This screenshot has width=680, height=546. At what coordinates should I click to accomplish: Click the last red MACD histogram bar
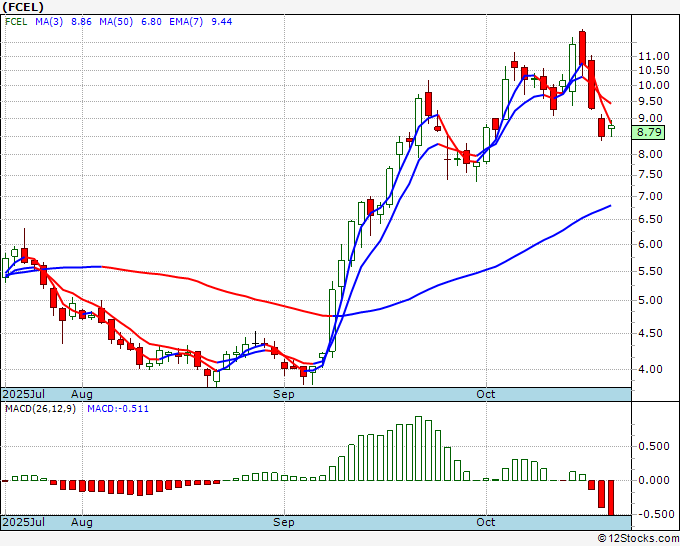click(x=611, y=497)
